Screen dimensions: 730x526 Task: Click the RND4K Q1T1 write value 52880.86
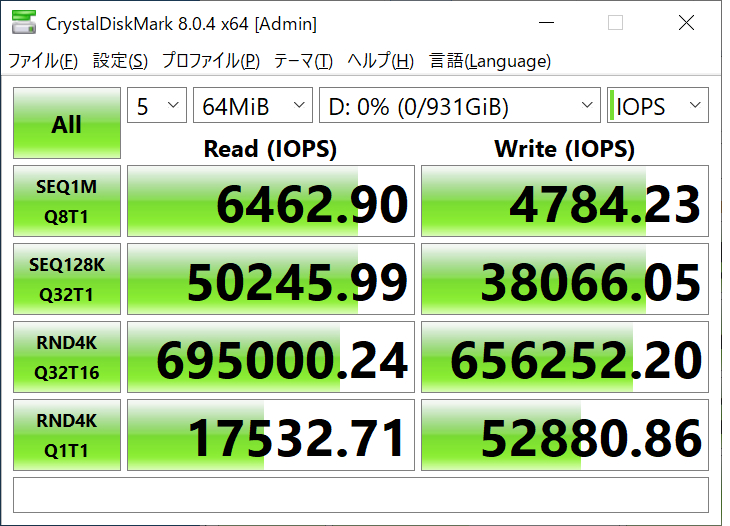565,435
